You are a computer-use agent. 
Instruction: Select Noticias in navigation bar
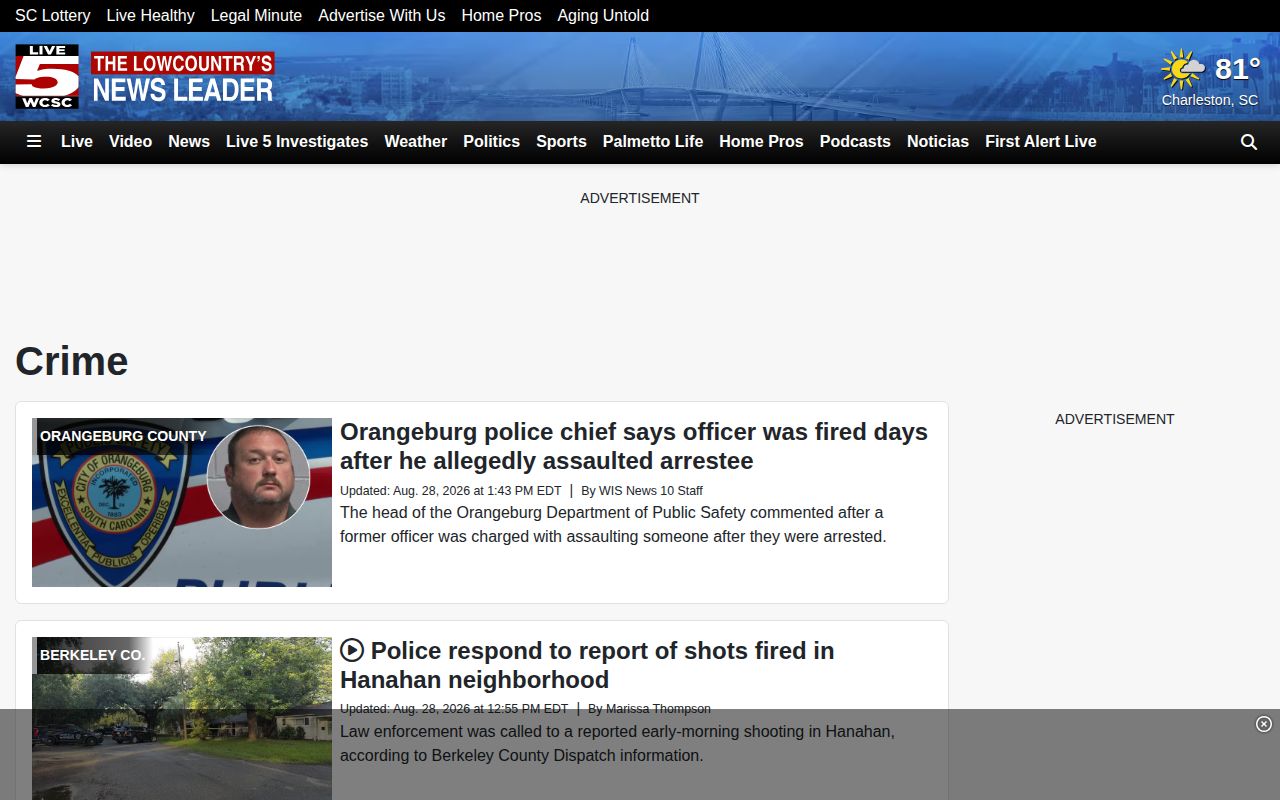click(x=938, y=142)
